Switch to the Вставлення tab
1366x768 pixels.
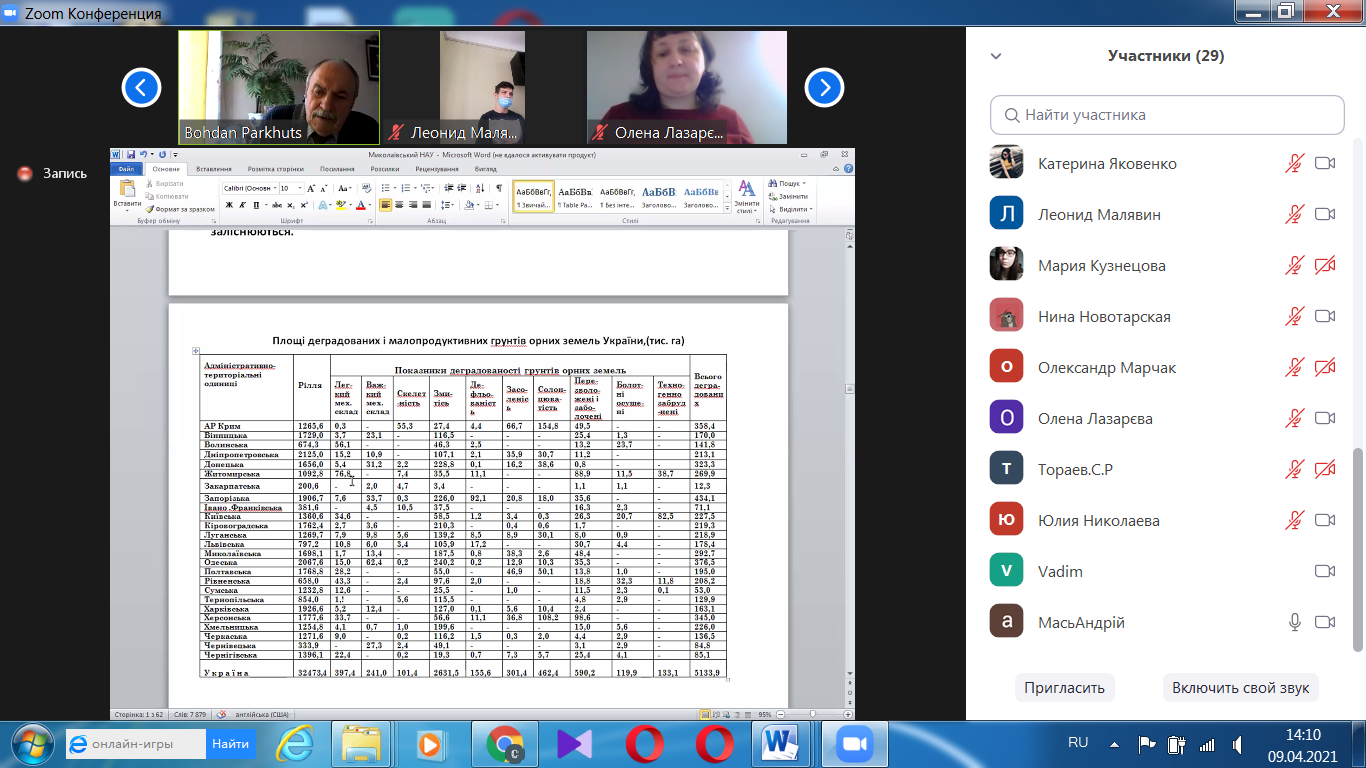click(214, 169)
